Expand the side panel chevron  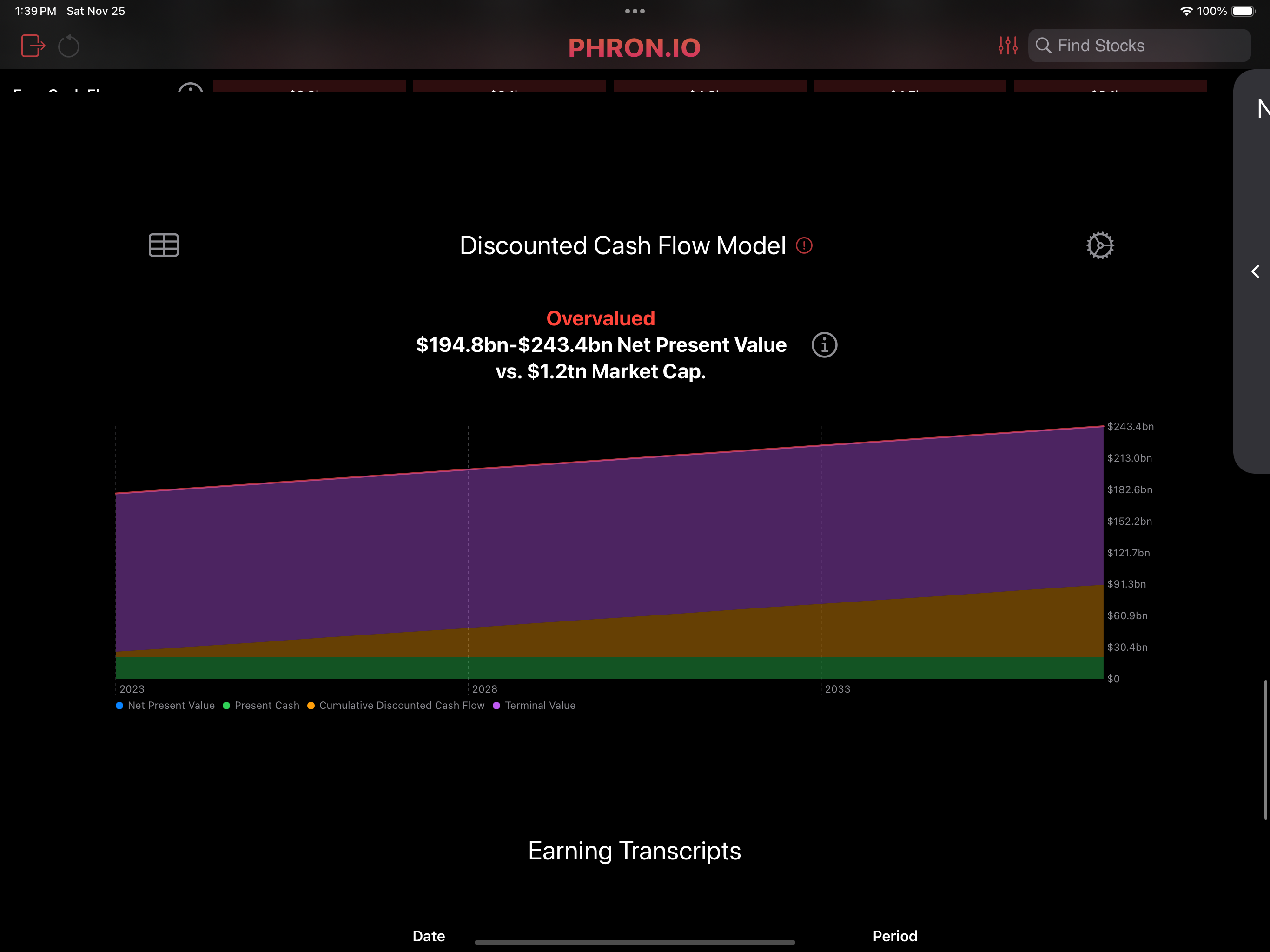coord(1255,271)
